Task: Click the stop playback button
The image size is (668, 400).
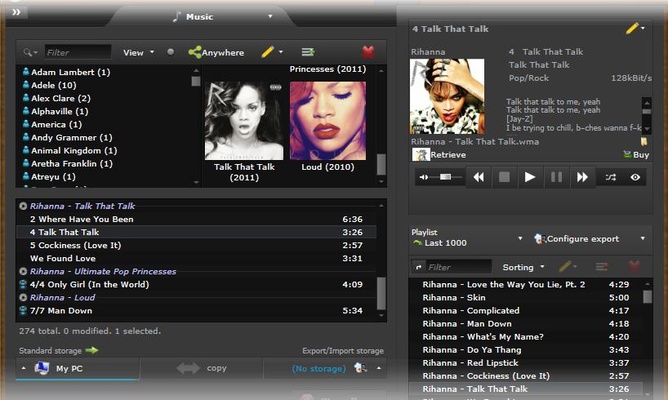Action: 504,177
